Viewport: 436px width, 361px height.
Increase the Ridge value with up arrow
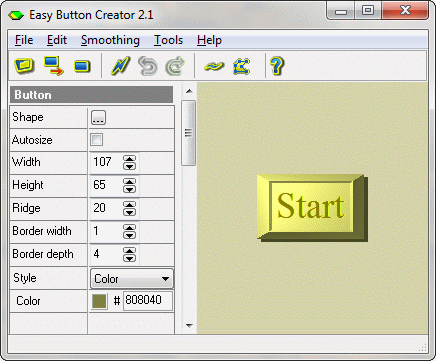point(129,205)
